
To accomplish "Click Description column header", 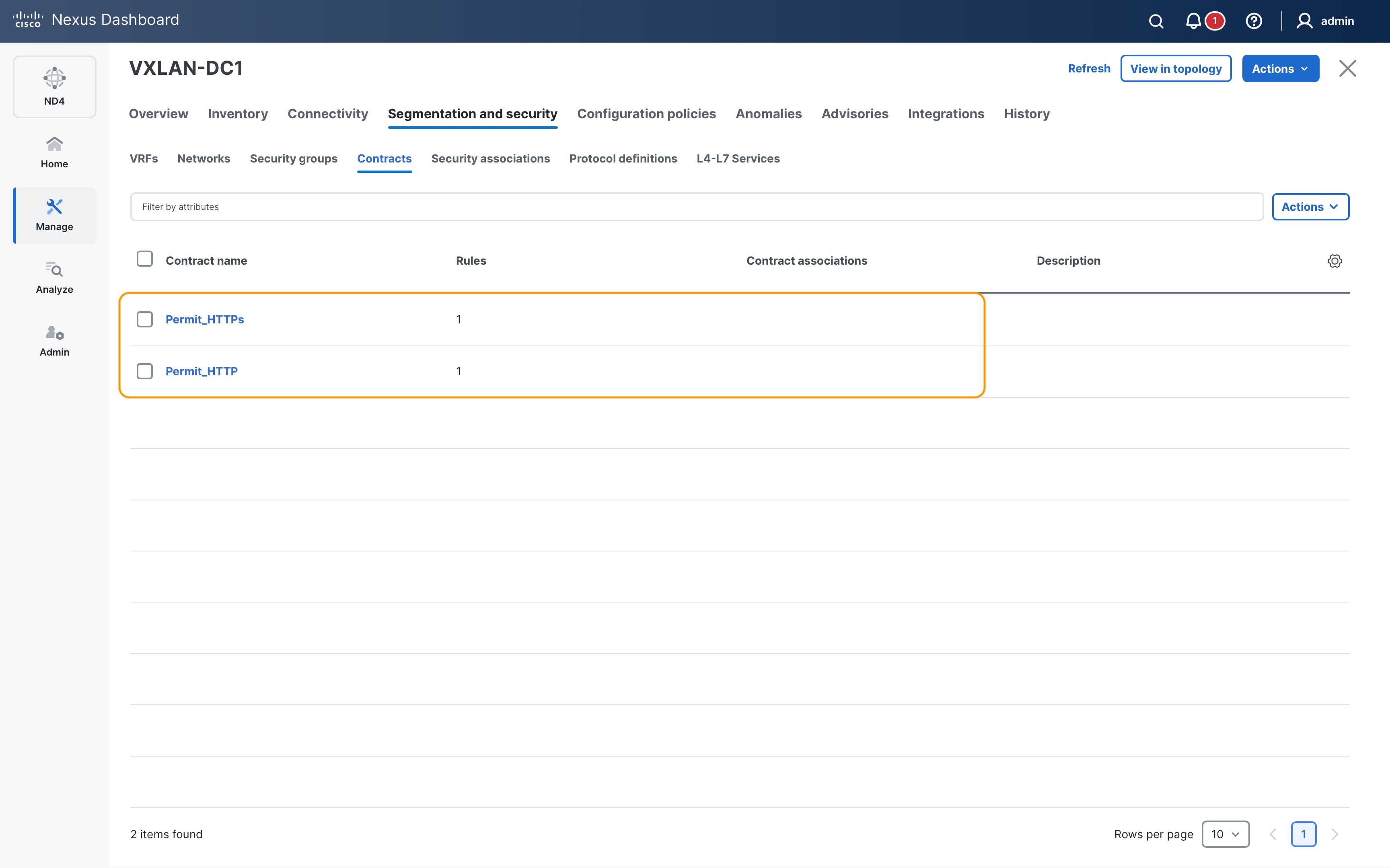I will 1068,261.
